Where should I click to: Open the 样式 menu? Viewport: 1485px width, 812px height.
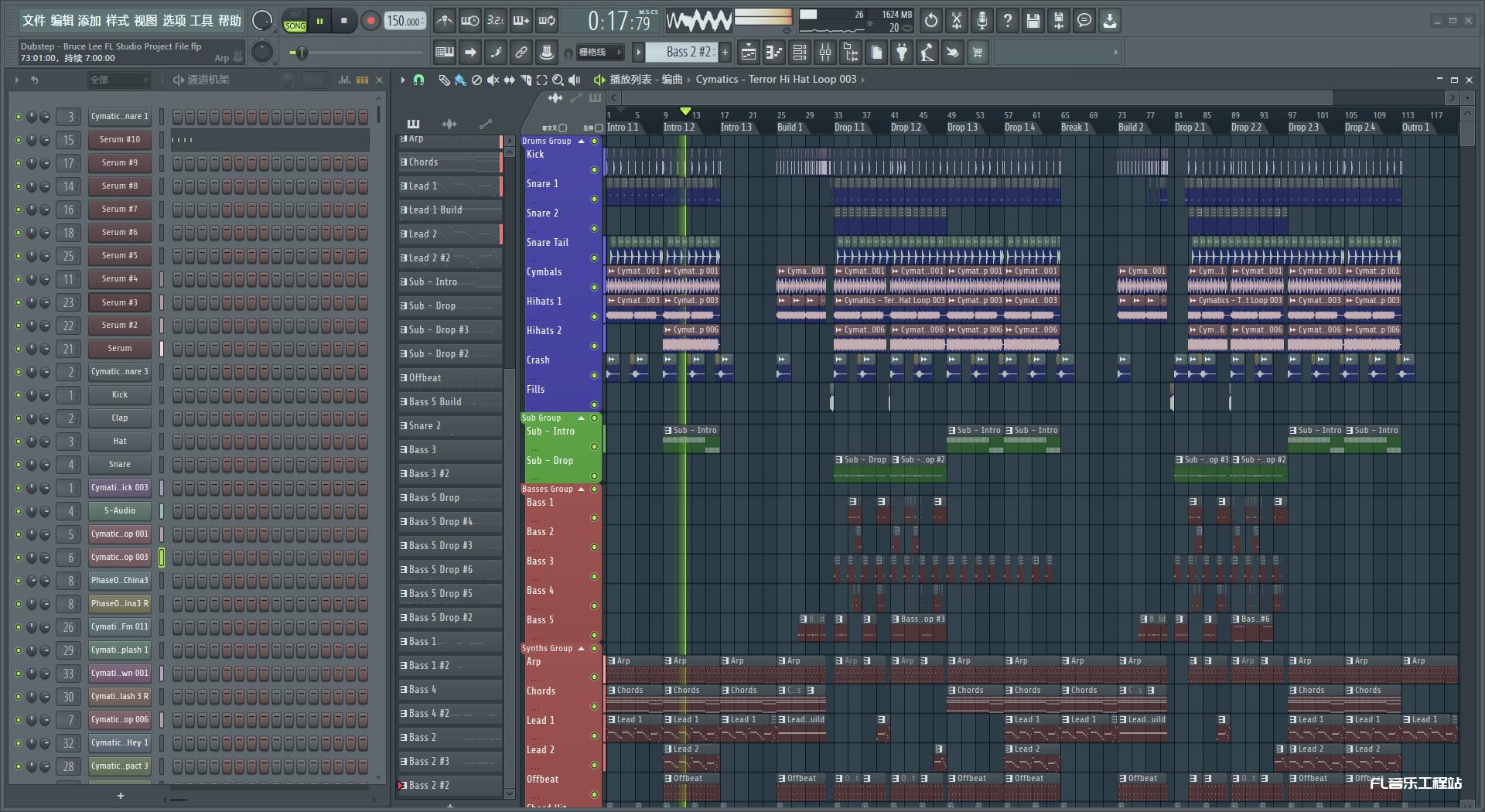118,21
